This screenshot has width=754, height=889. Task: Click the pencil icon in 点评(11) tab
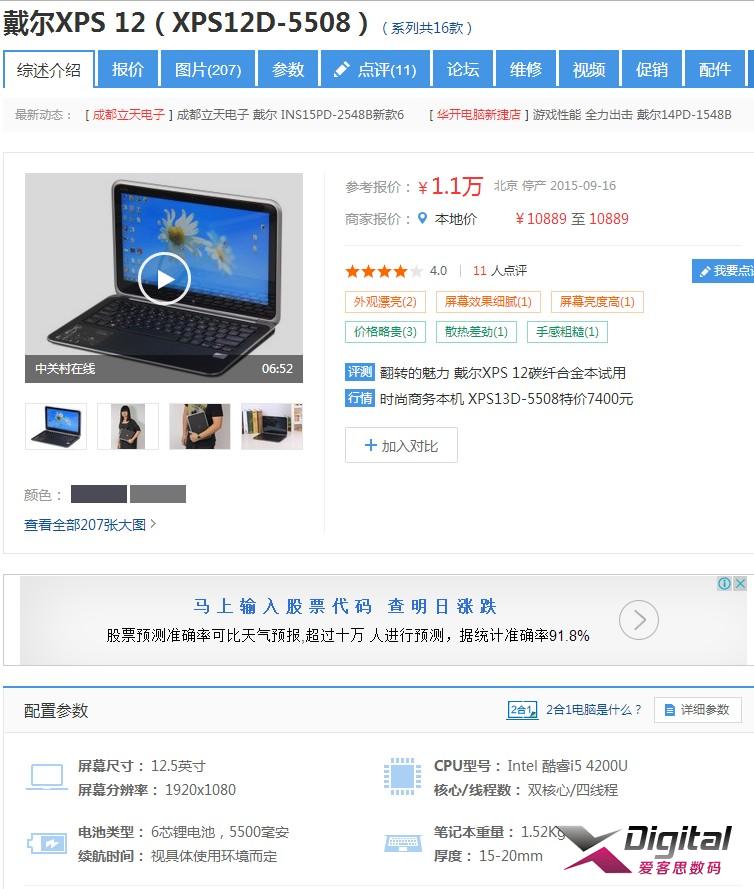(x=341, y=70)
